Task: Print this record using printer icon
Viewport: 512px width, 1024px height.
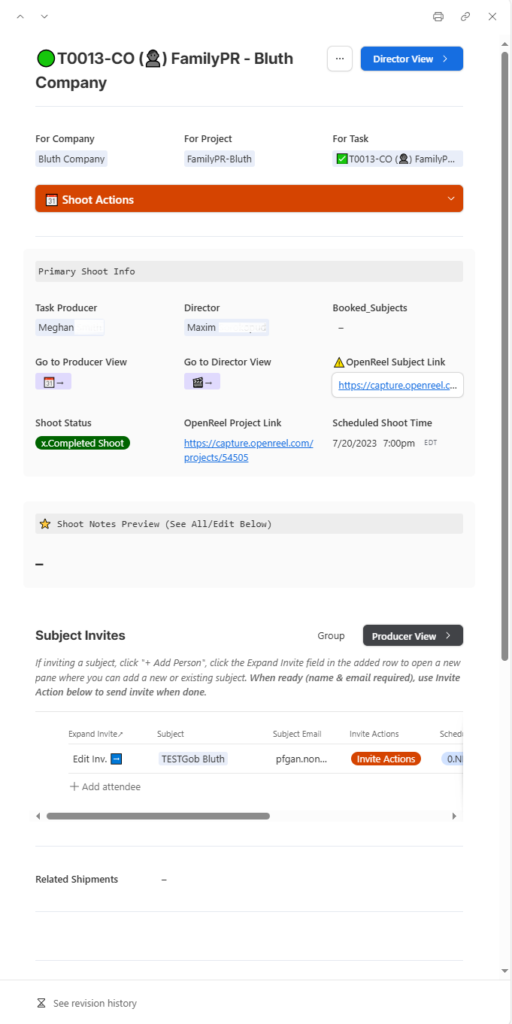Action: click(x=438, y=16)
